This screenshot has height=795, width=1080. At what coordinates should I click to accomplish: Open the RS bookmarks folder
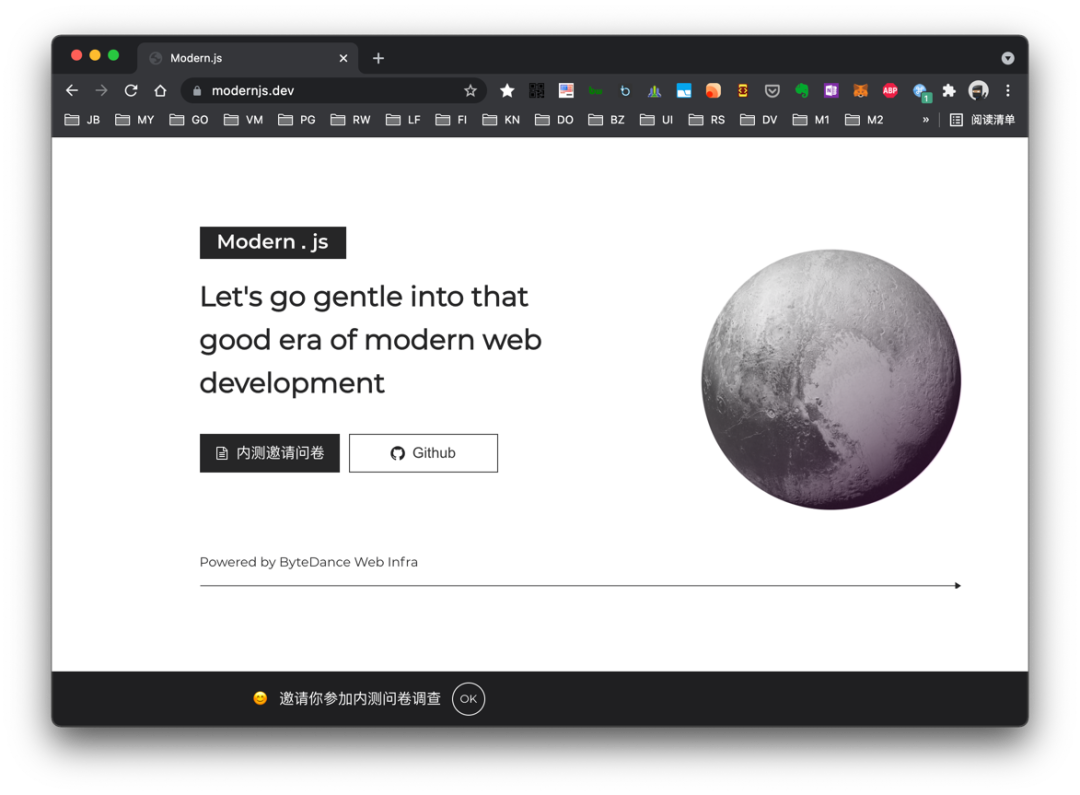click(x=707, y=120)
